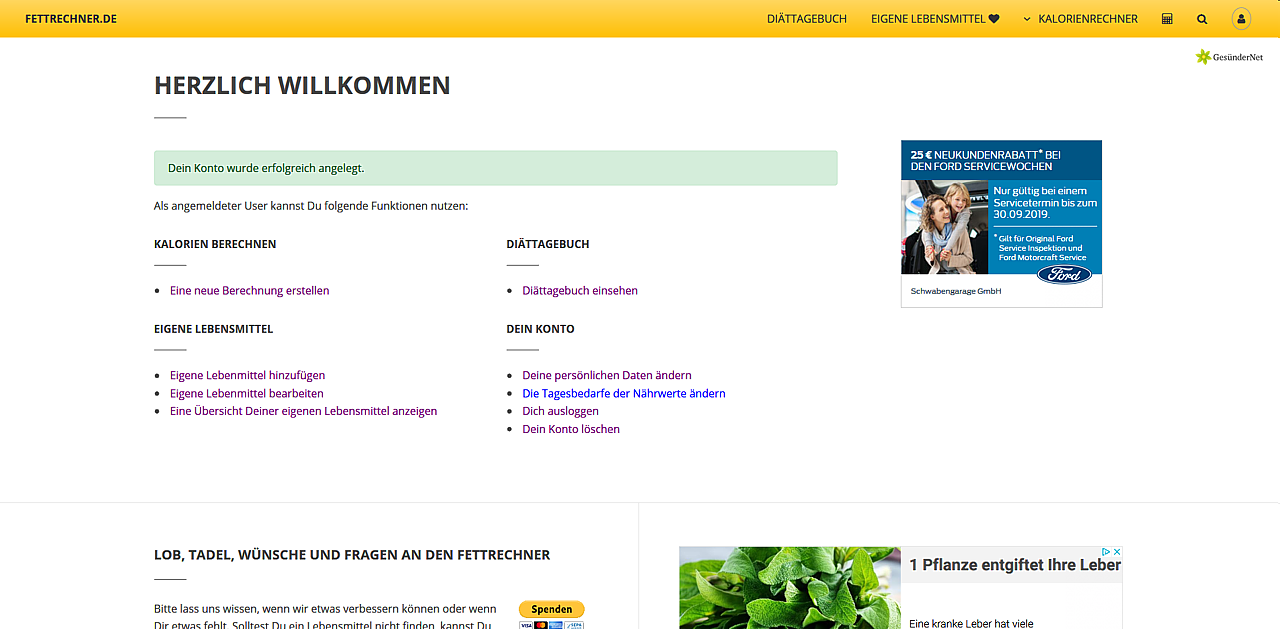Click 'Dein Konto löschen' link

click(x=571, y=428)
